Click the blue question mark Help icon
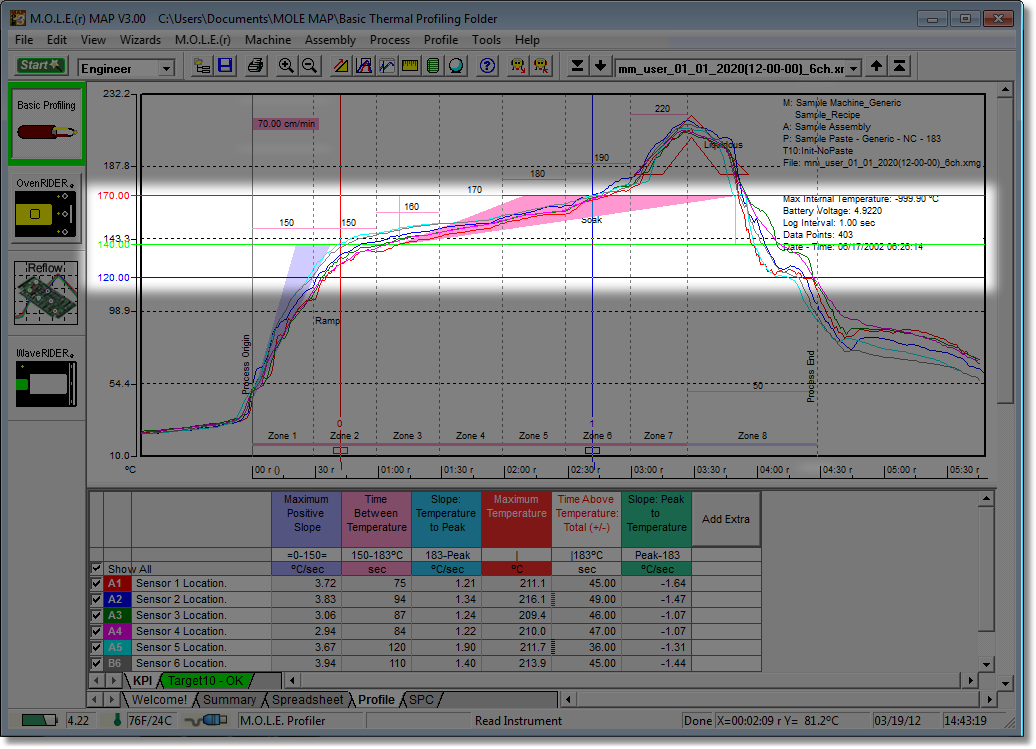 click(x=488, y=66)
